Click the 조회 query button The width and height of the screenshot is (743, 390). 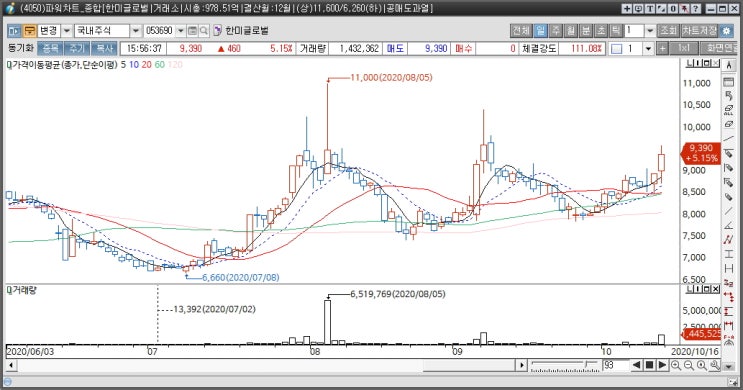click(669, 31)
